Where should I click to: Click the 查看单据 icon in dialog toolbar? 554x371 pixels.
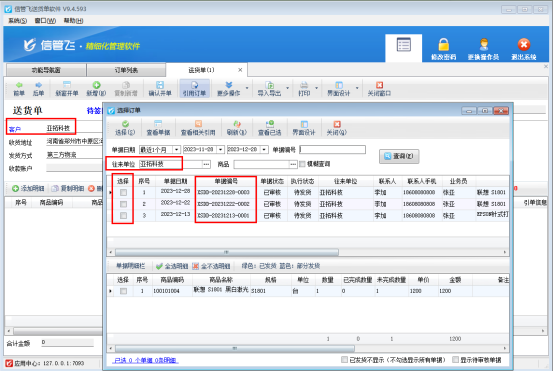[158, 124]
